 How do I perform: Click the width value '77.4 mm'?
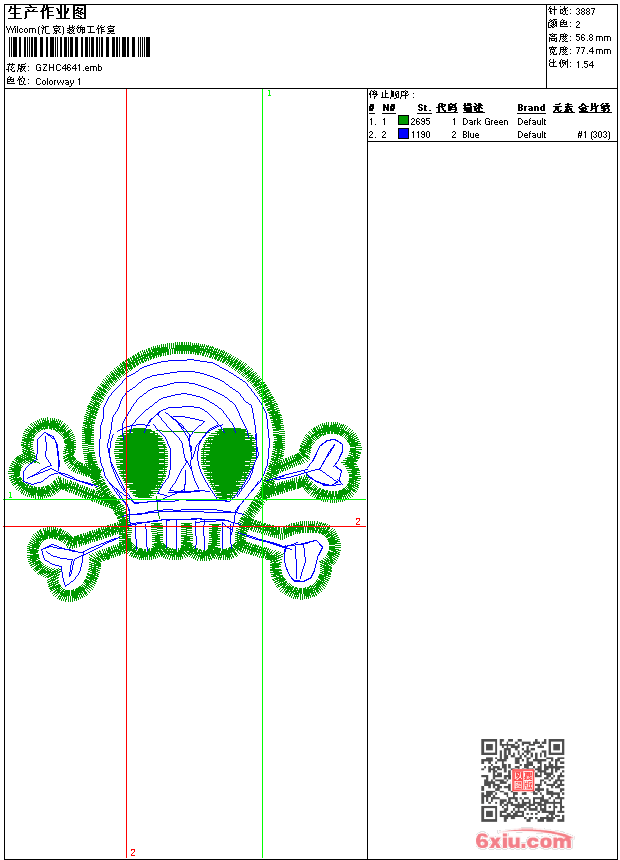point(593,51)
